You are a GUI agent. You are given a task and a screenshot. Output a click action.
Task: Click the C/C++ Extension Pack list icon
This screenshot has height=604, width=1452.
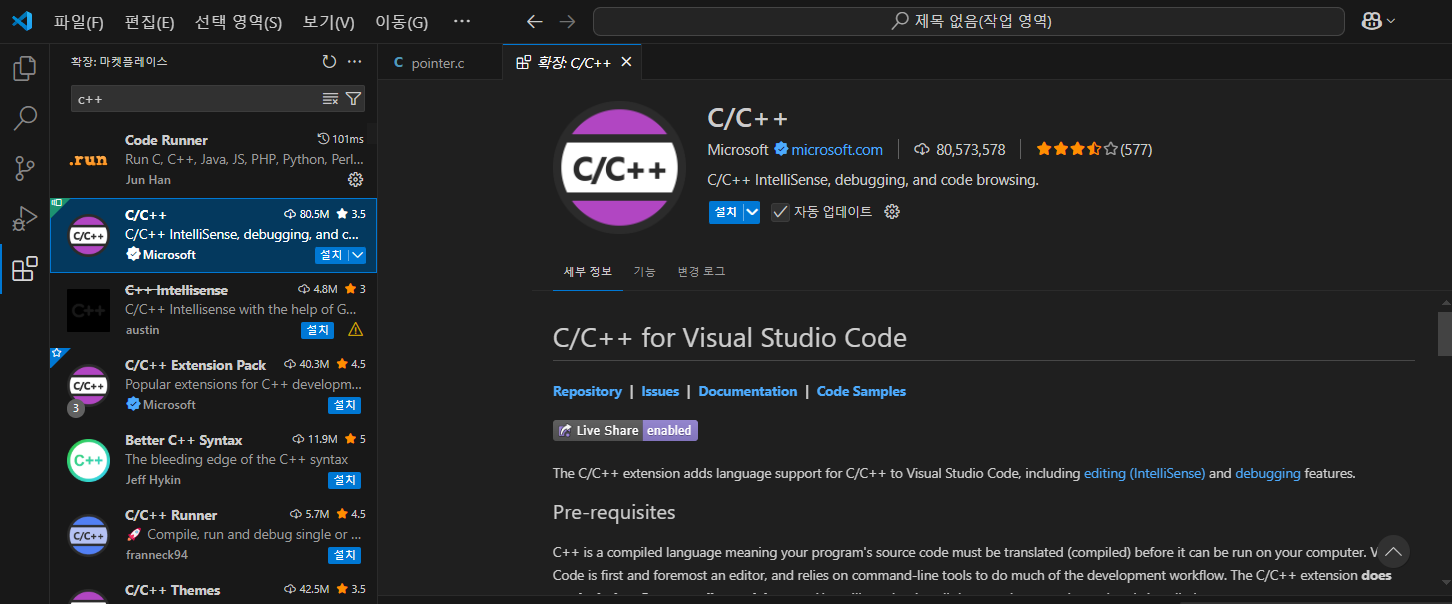click(x=88, y=385)
